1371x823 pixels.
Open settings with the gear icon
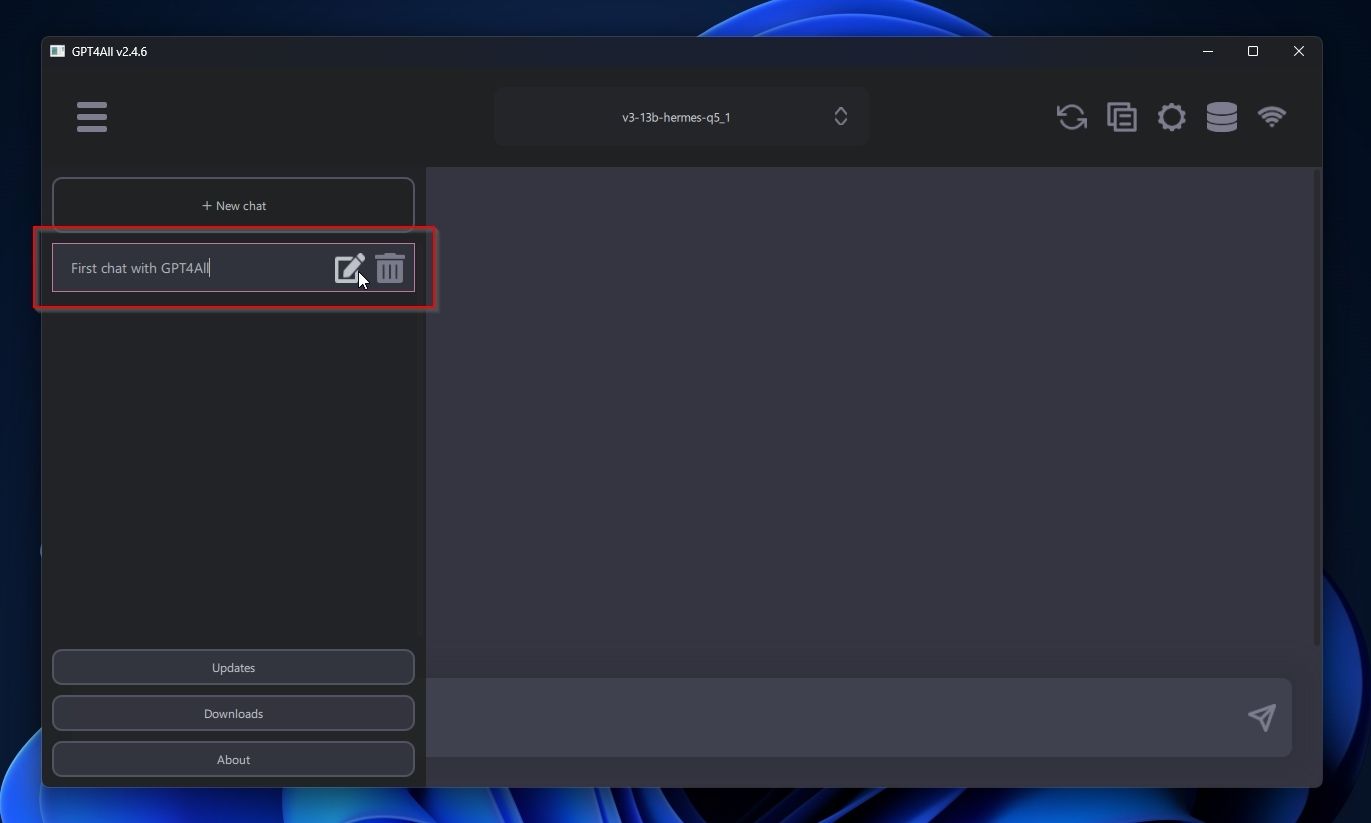pyautogui.click(x=1172, y=117)
